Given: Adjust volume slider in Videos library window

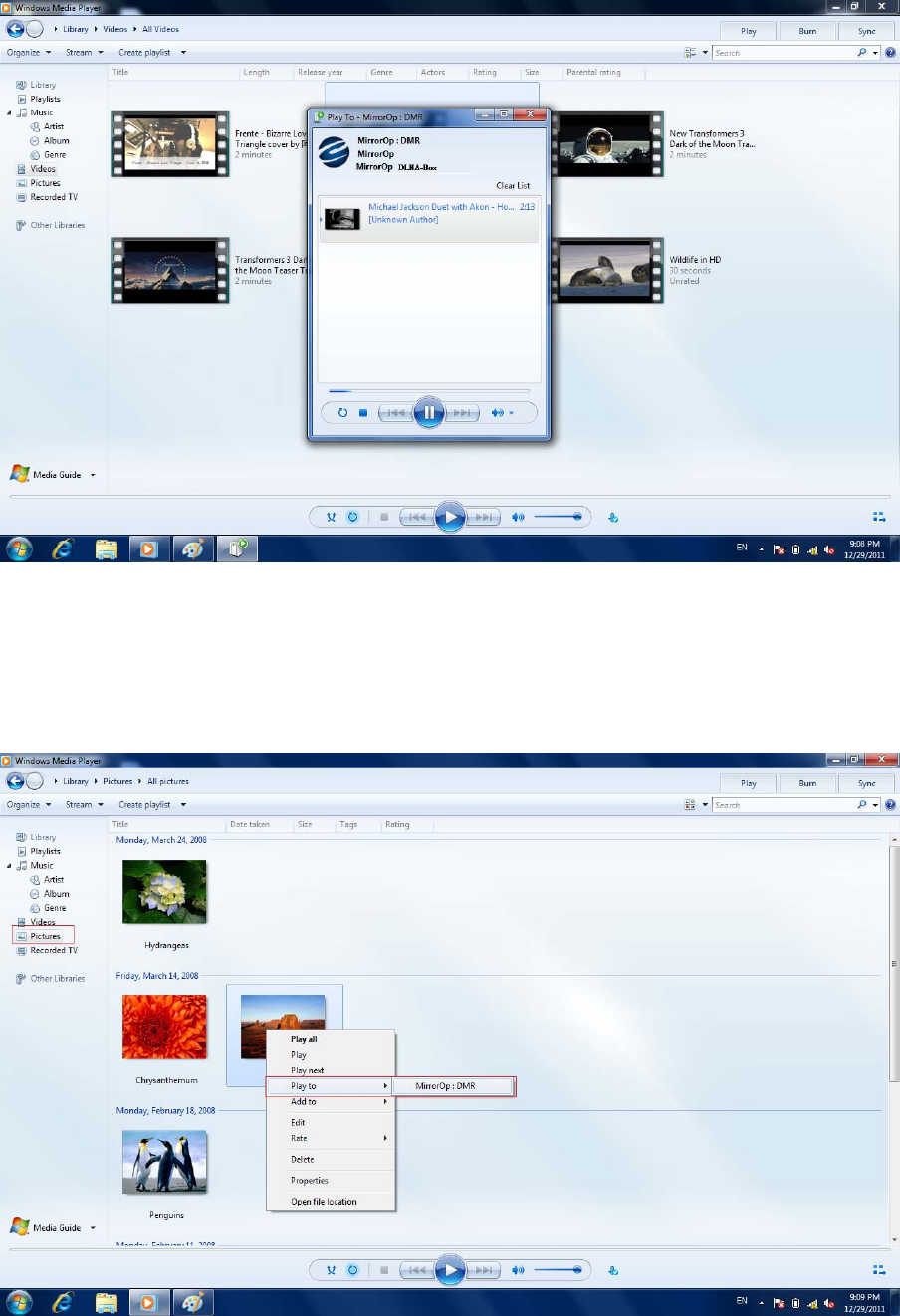Looking at the screenshot, I should pos(559,517).
